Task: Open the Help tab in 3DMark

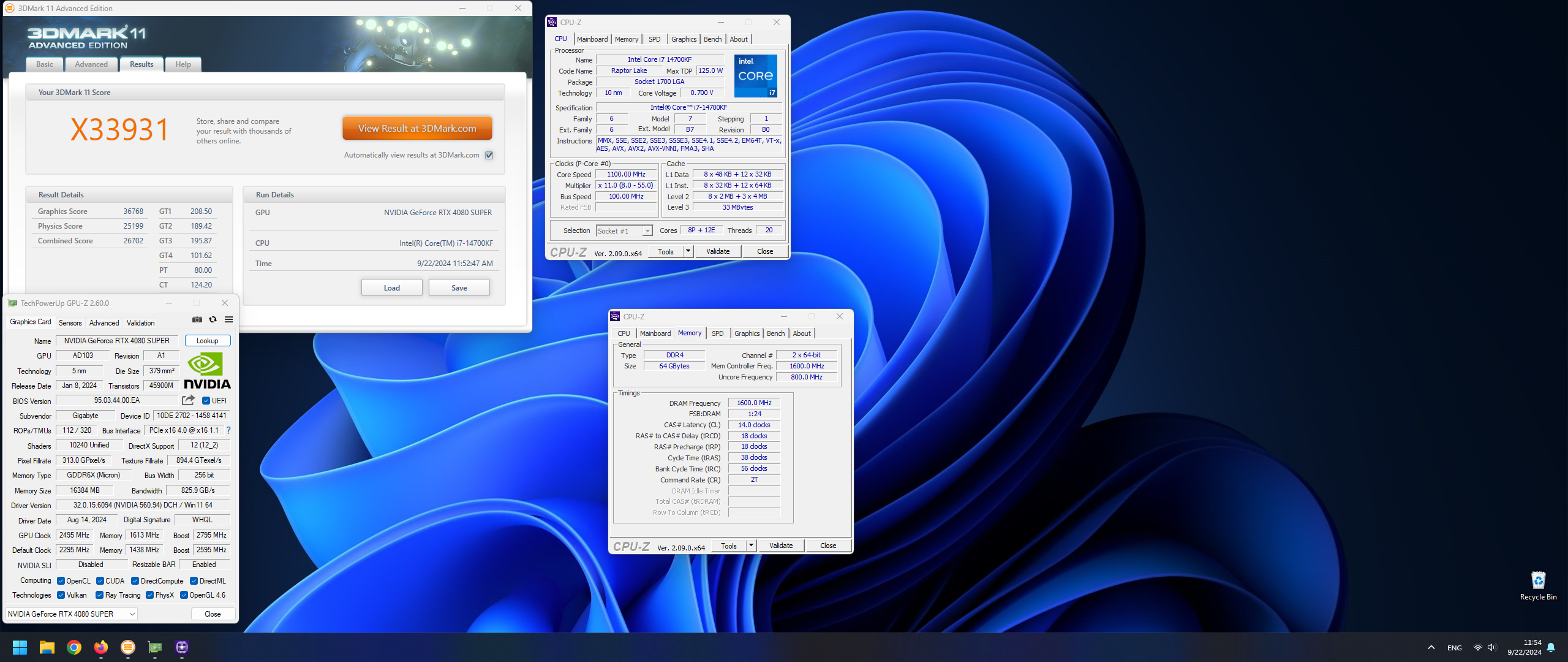Action: (x=183, y=64)
